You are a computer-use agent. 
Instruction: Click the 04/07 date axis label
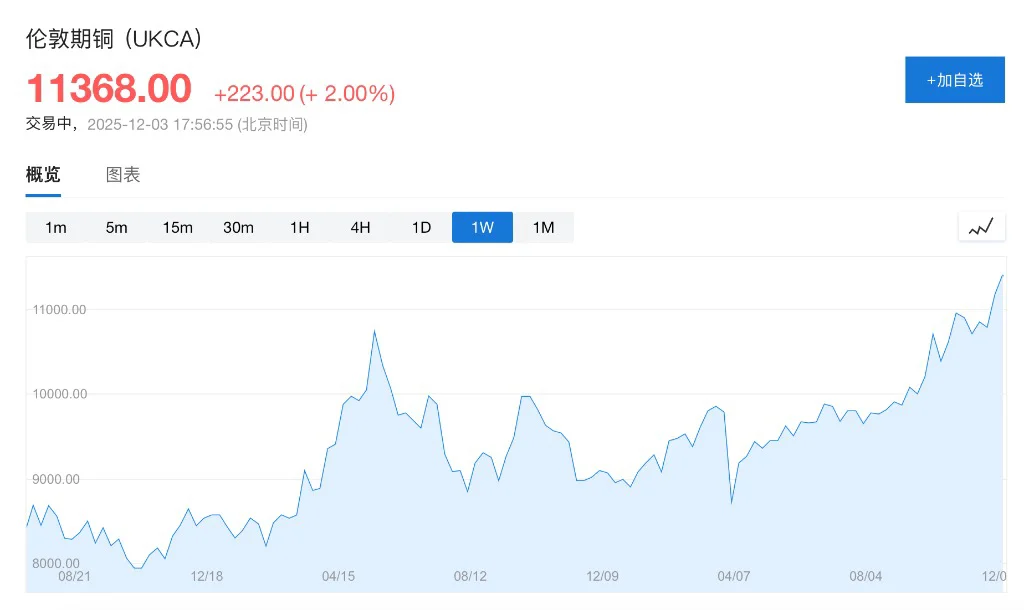(733, 576)
